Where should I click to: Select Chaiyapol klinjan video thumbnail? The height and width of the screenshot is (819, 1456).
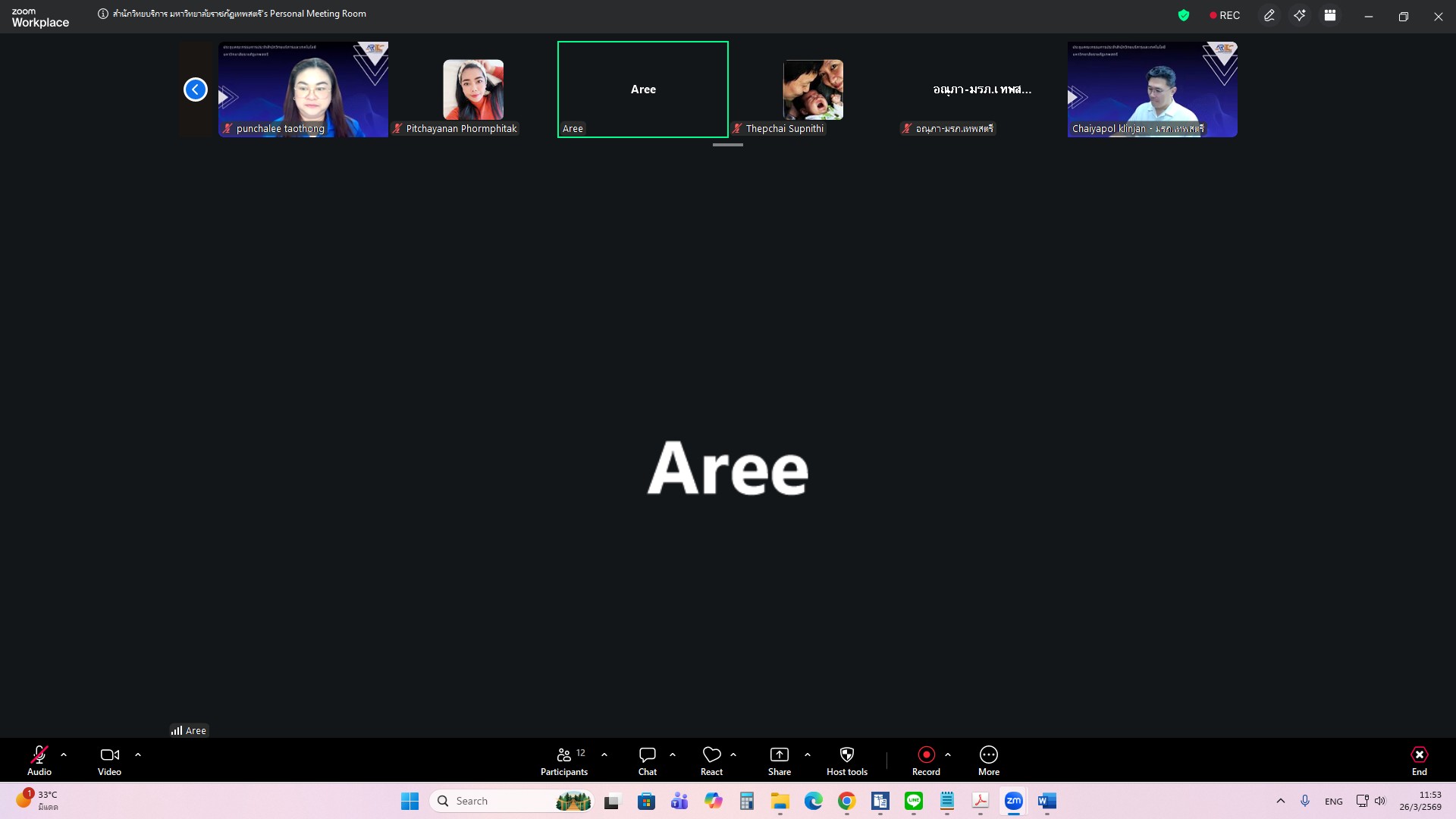(1152, 89)
